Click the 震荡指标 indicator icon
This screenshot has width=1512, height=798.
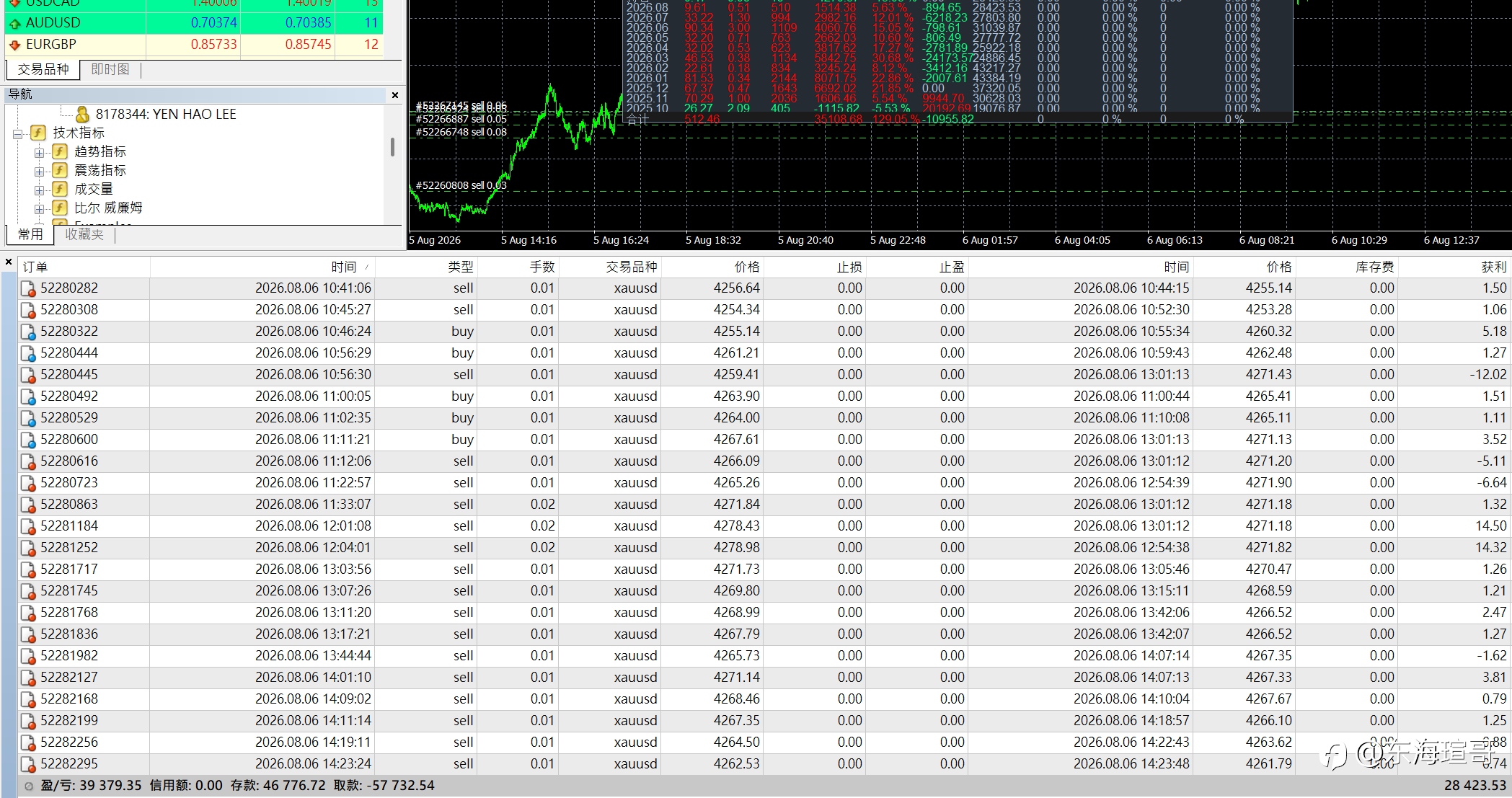coord(60,170)
